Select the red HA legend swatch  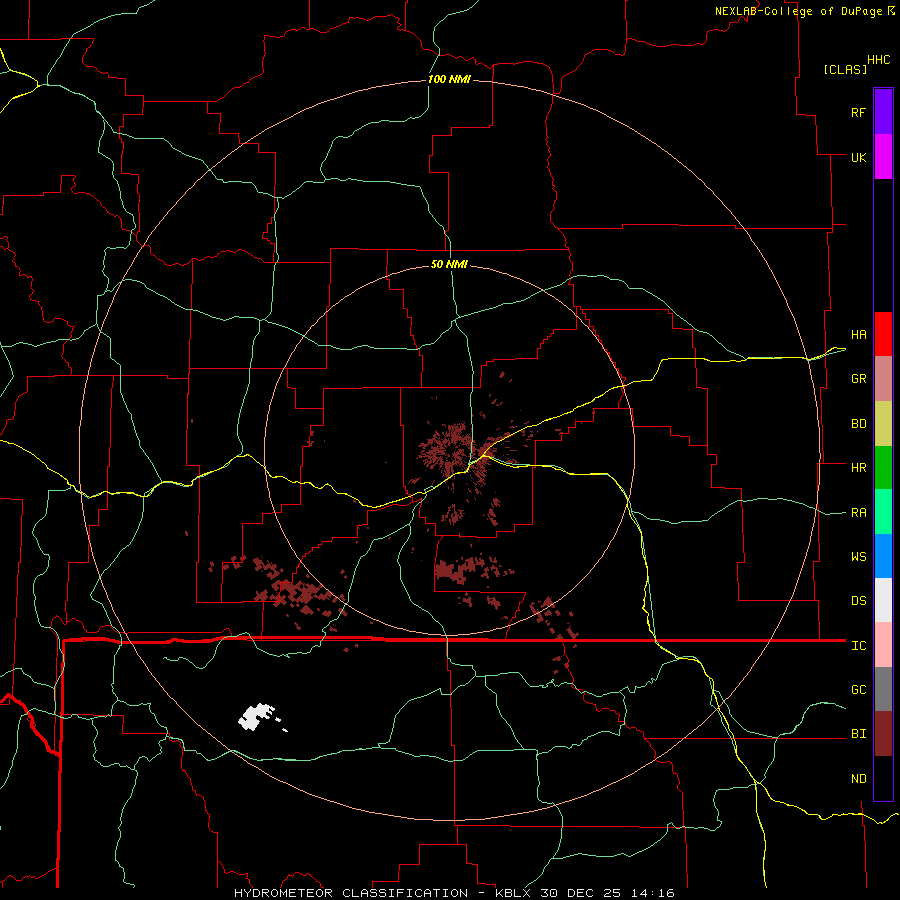pyautogui.click(x=883, y=334)
